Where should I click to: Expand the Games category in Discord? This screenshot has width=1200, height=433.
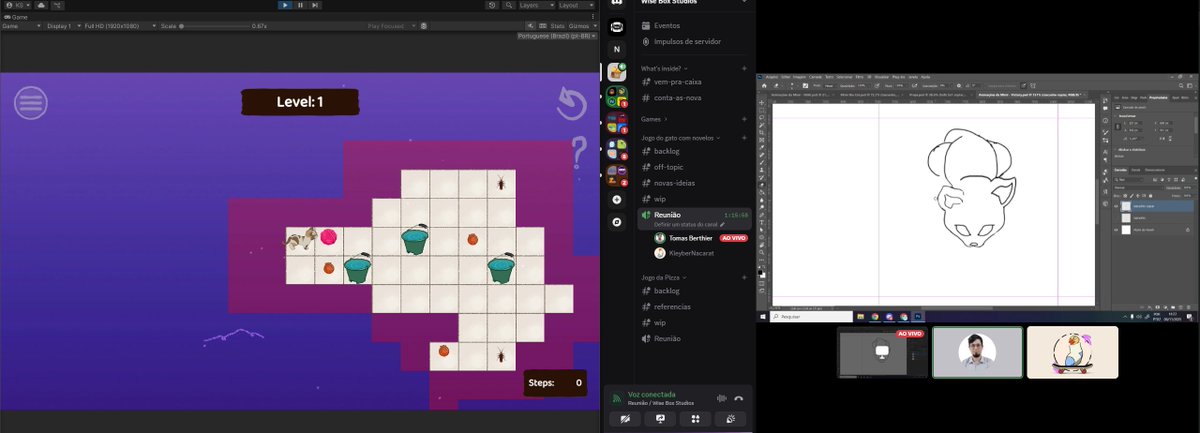coord(656,118)
